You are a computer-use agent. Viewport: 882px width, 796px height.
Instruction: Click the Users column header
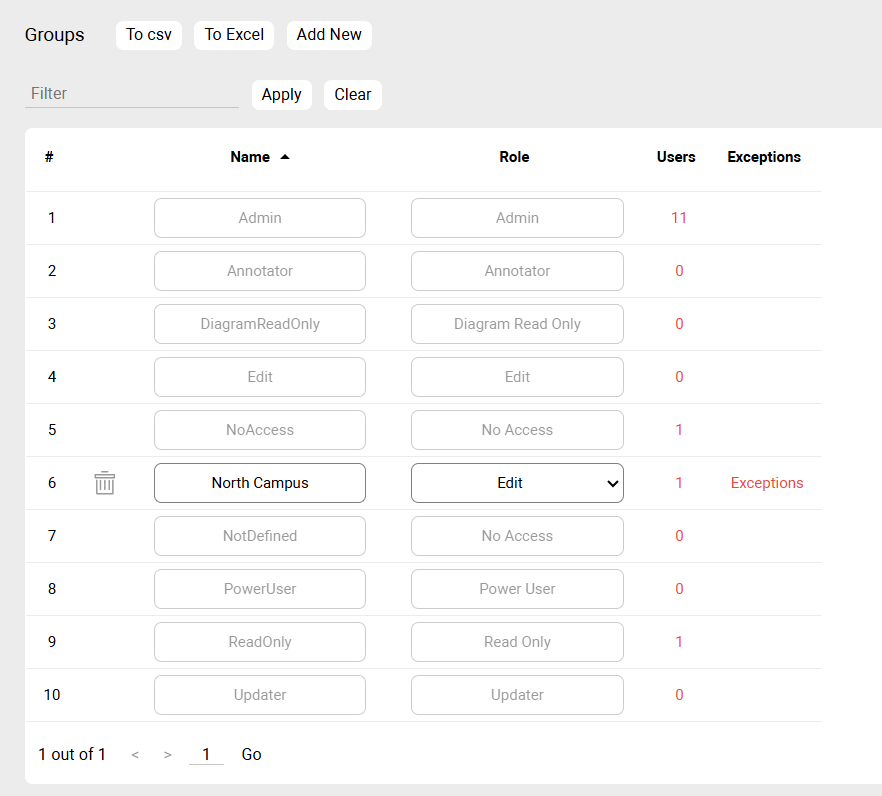(x=676, y=157)
